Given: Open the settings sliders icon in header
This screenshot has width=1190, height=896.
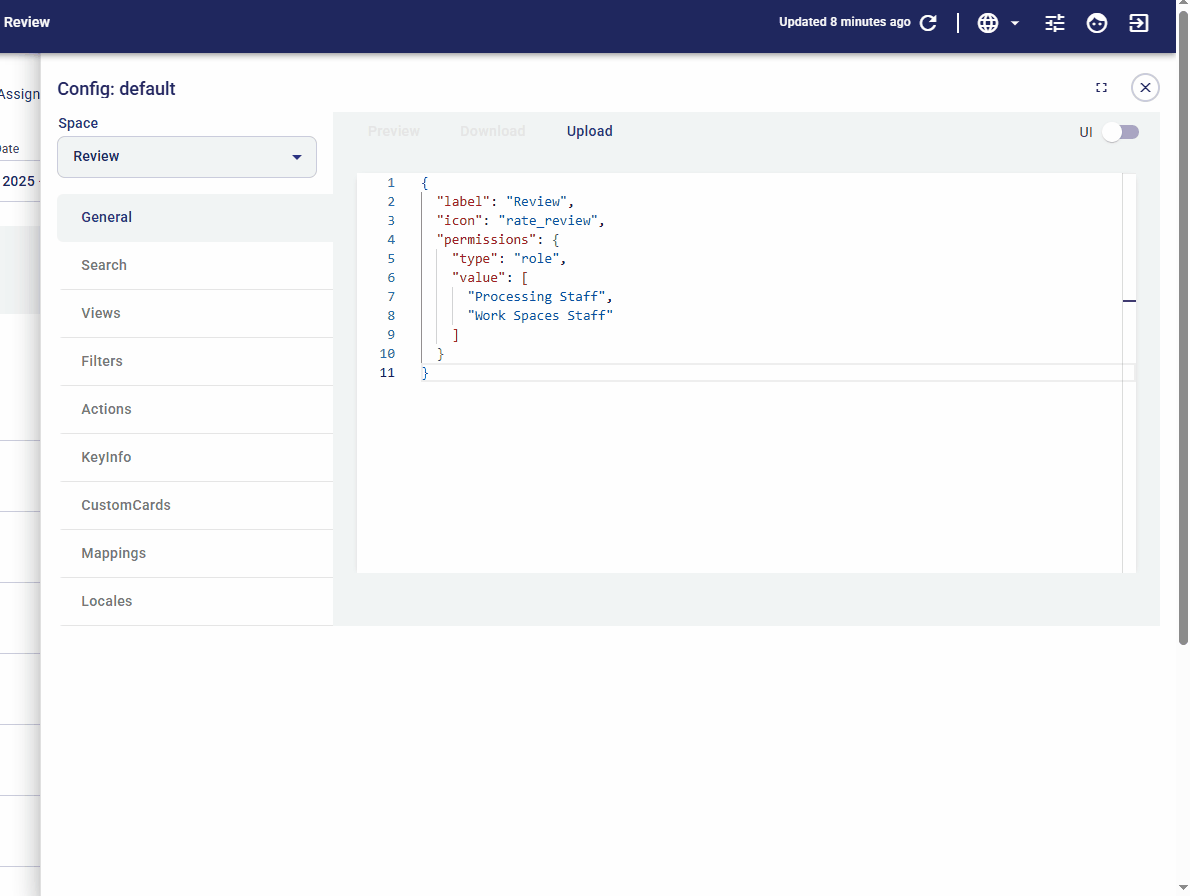Looking at the screenshot, I should 1055,23.
